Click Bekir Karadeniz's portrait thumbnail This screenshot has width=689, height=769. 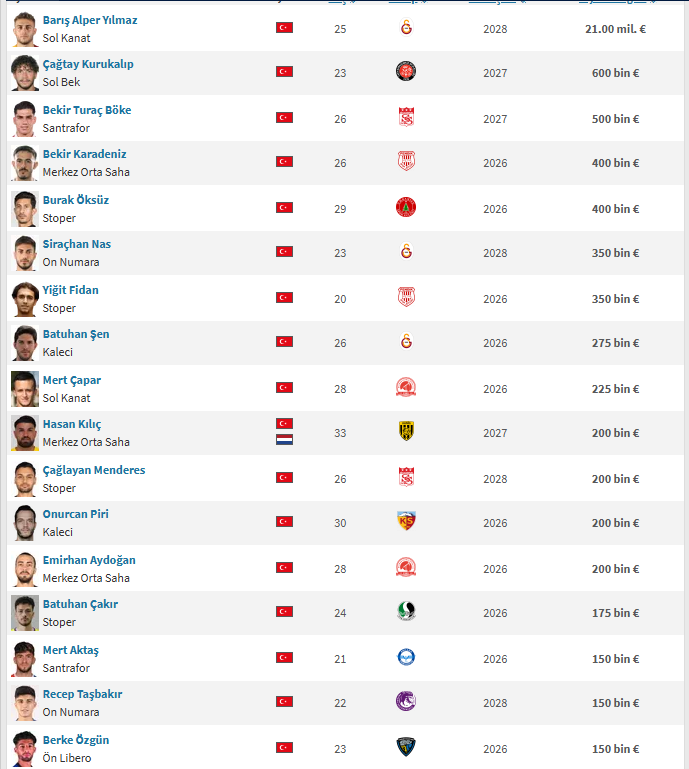25,163
